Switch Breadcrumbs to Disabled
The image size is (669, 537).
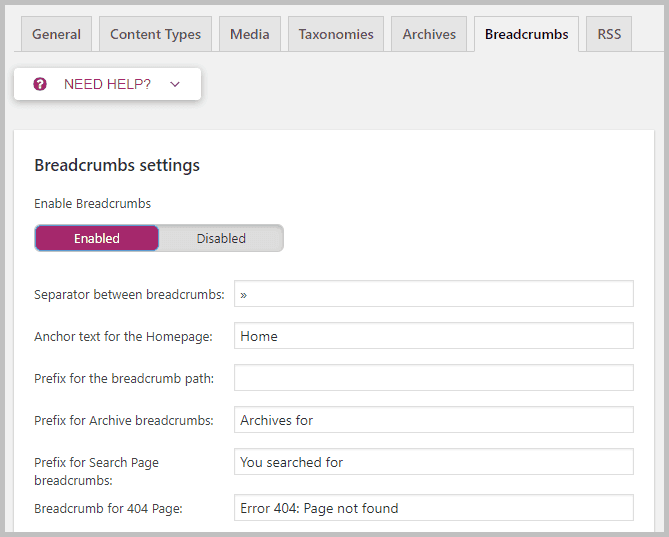point(221,238)
